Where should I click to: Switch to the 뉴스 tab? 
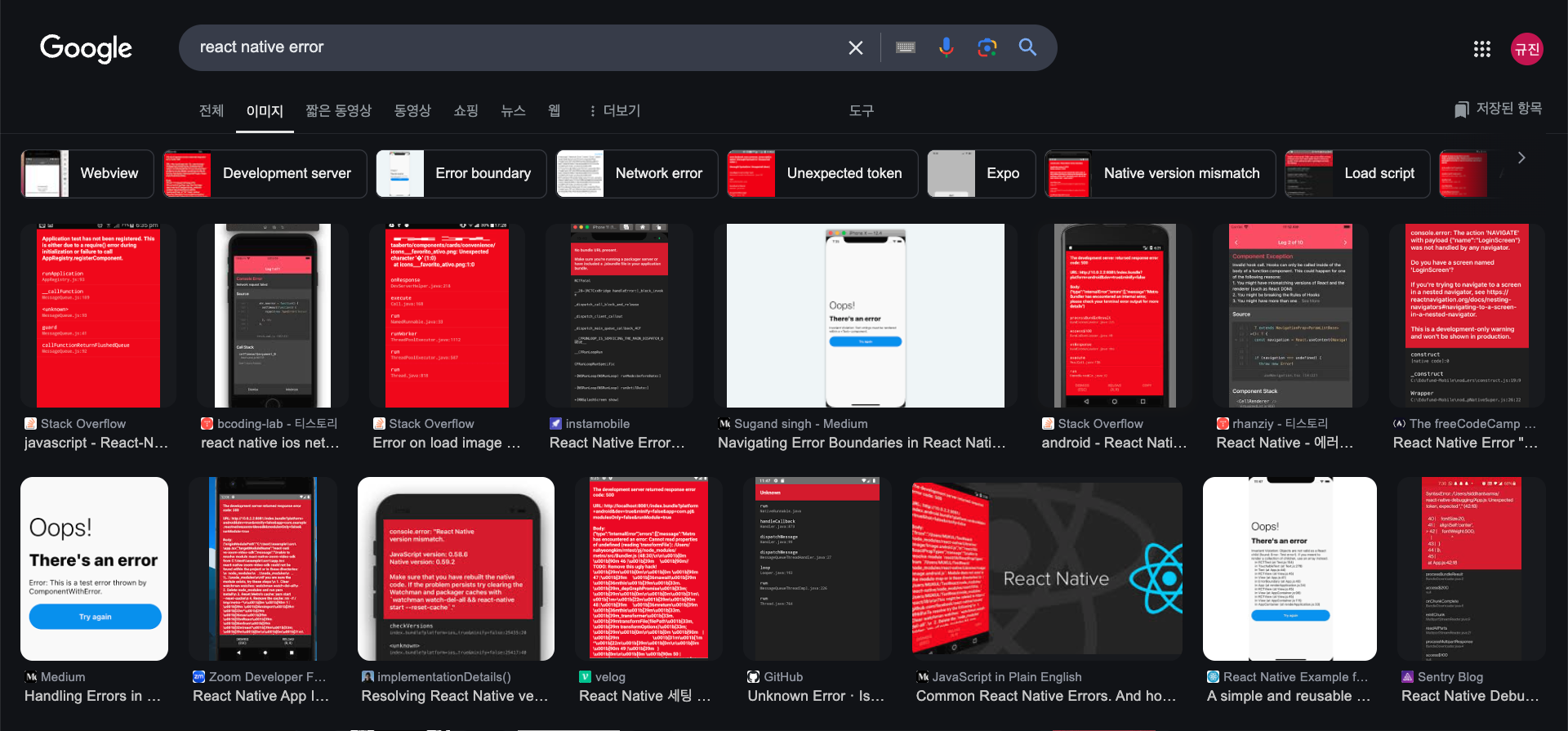pyautogui.click(x=513, y=110)
